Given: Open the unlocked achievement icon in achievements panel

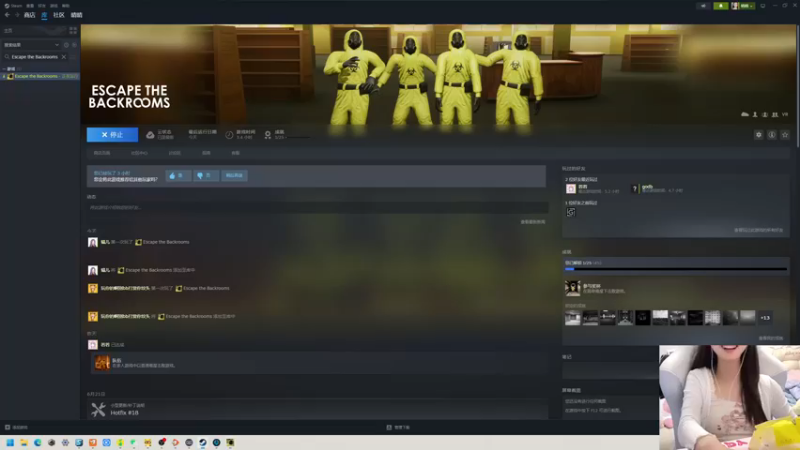Looking at the screenshot, I should click(x=572, y=288).
